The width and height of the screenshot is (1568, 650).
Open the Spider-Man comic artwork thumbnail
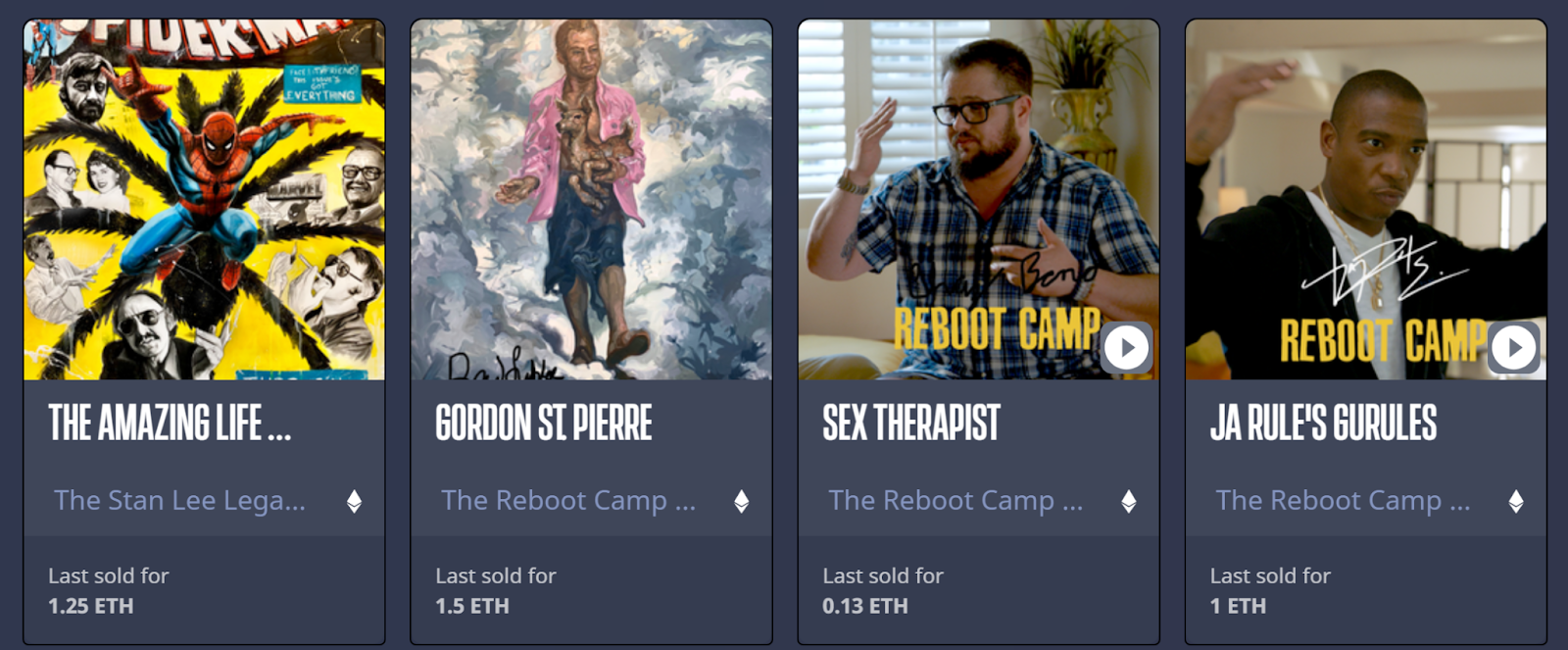click(204, 200)
